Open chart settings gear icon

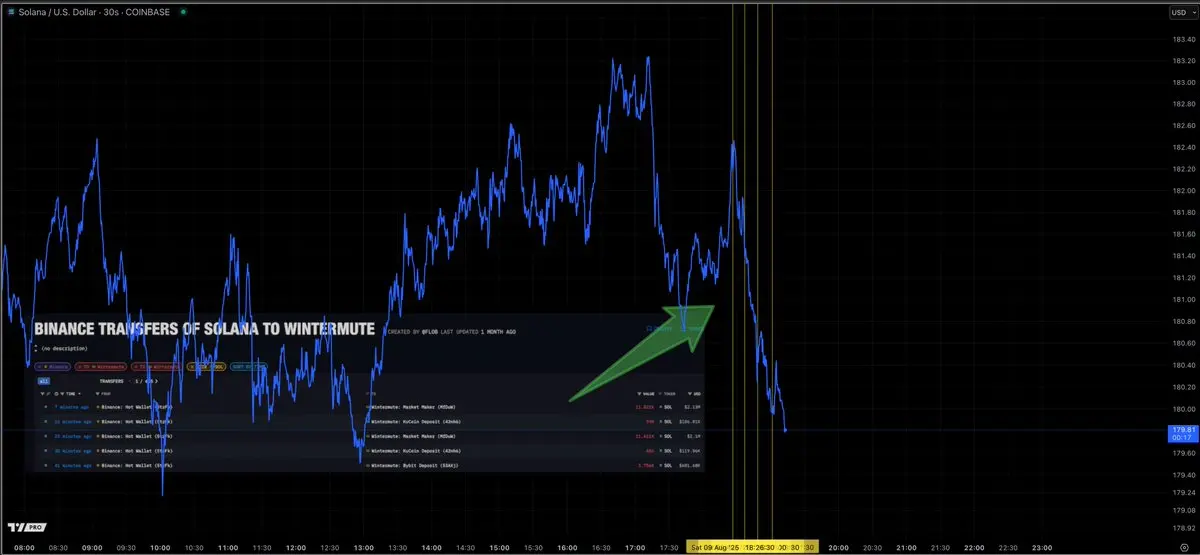[x=1183, y=547]
